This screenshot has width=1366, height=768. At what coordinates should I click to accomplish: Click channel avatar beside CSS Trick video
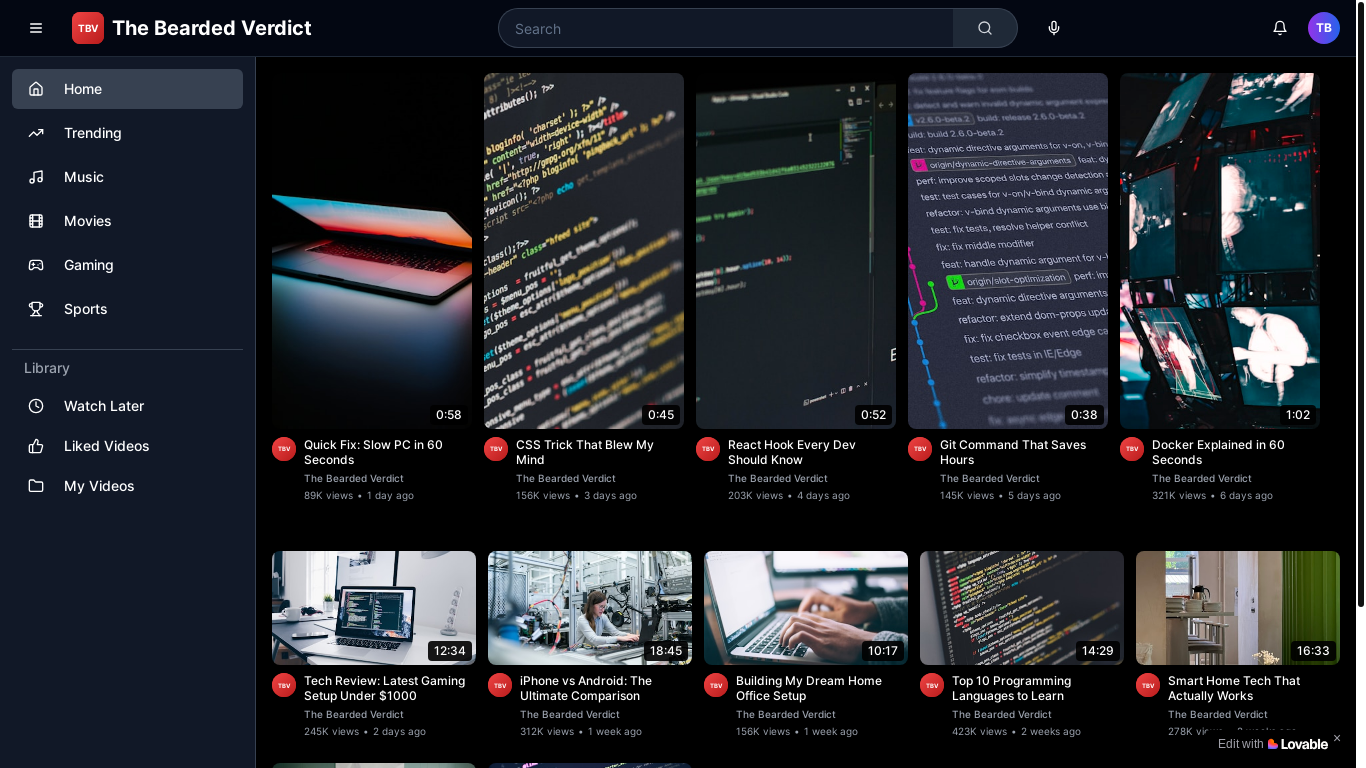pos(496,449)
